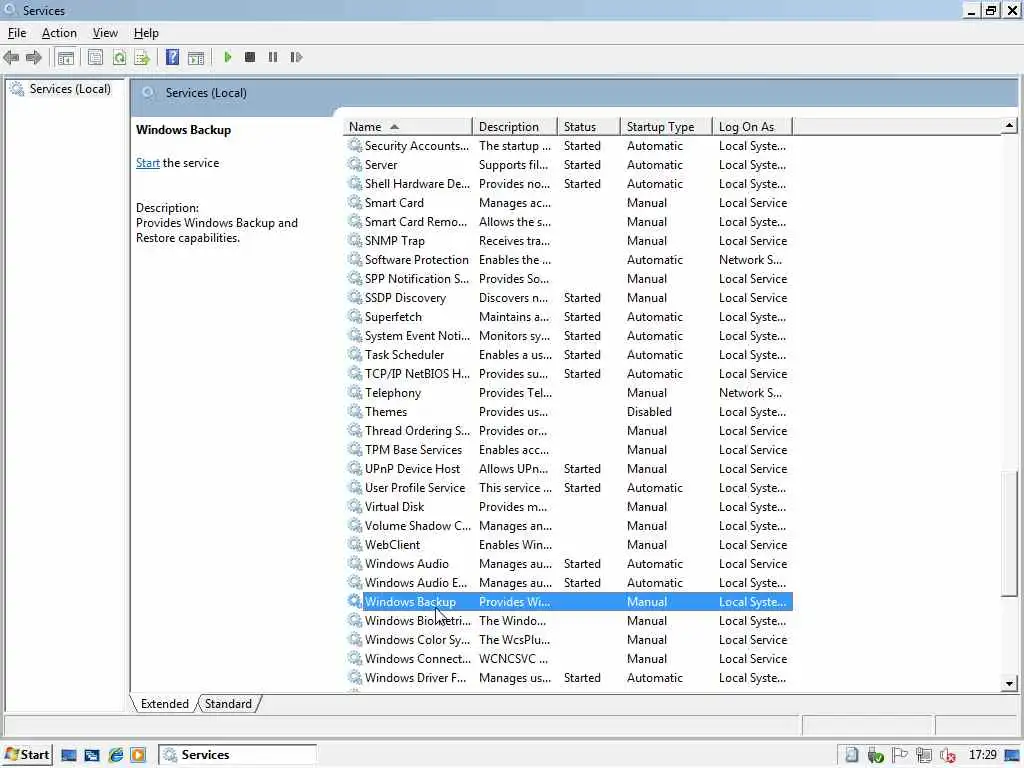Image resolution: width=1024 pixels, height=768 pixels.
Task: Sort by the Description column header
Action: point(515,127)
